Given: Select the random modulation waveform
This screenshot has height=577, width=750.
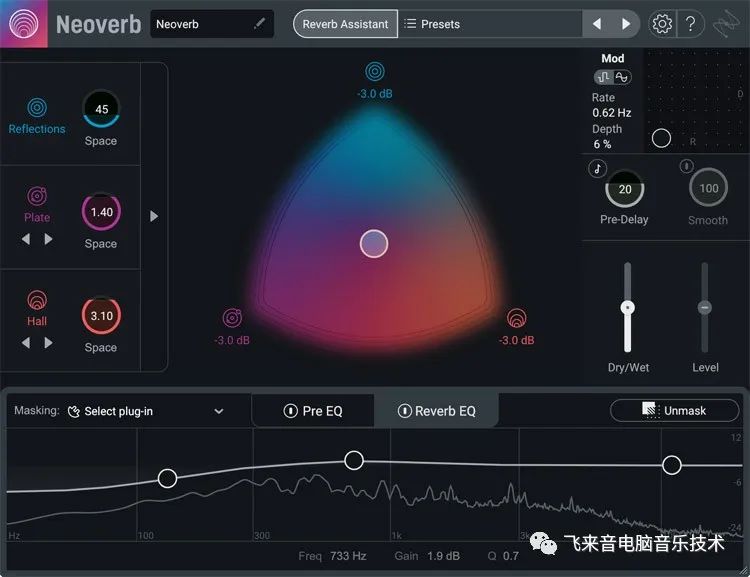Looking at the screenshot, I should coord(604,77).
